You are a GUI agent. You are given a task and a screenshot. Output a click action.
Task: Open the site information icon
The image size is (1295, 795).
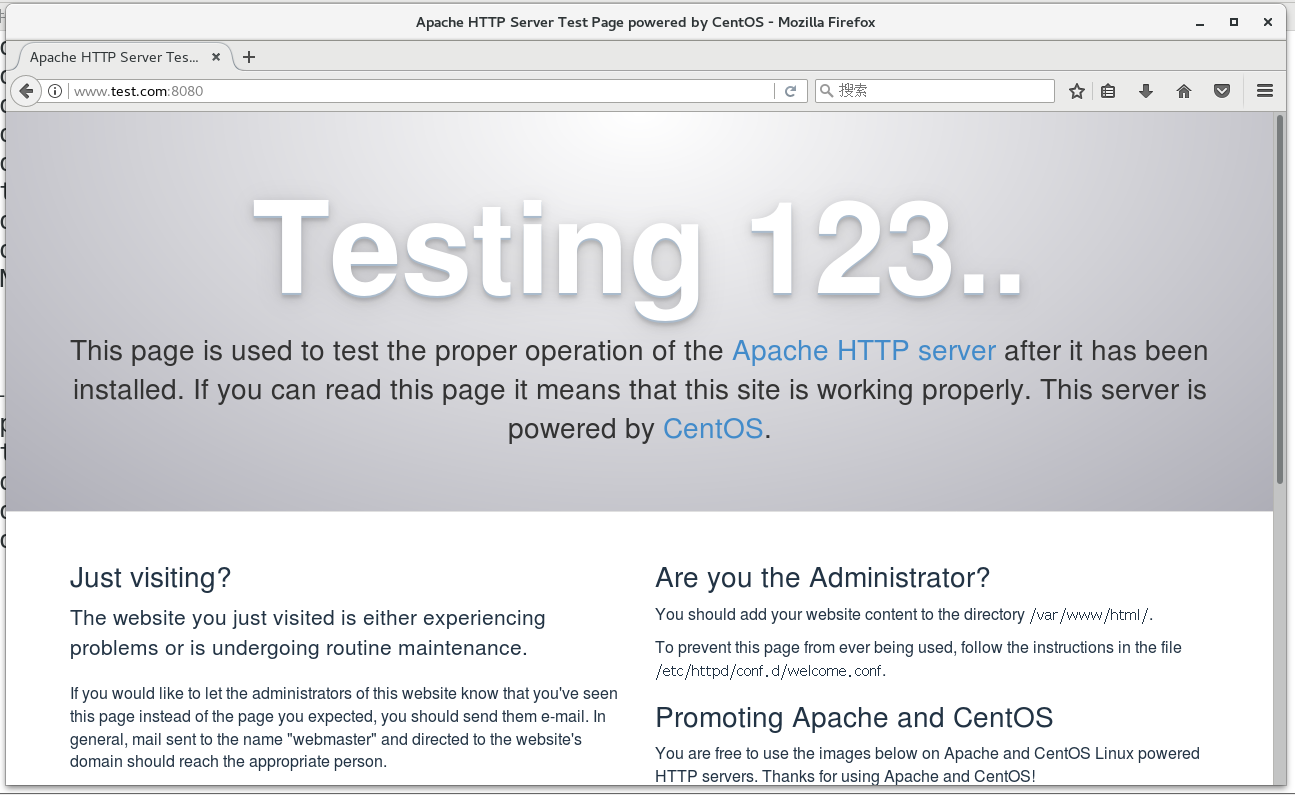(55, 91)
